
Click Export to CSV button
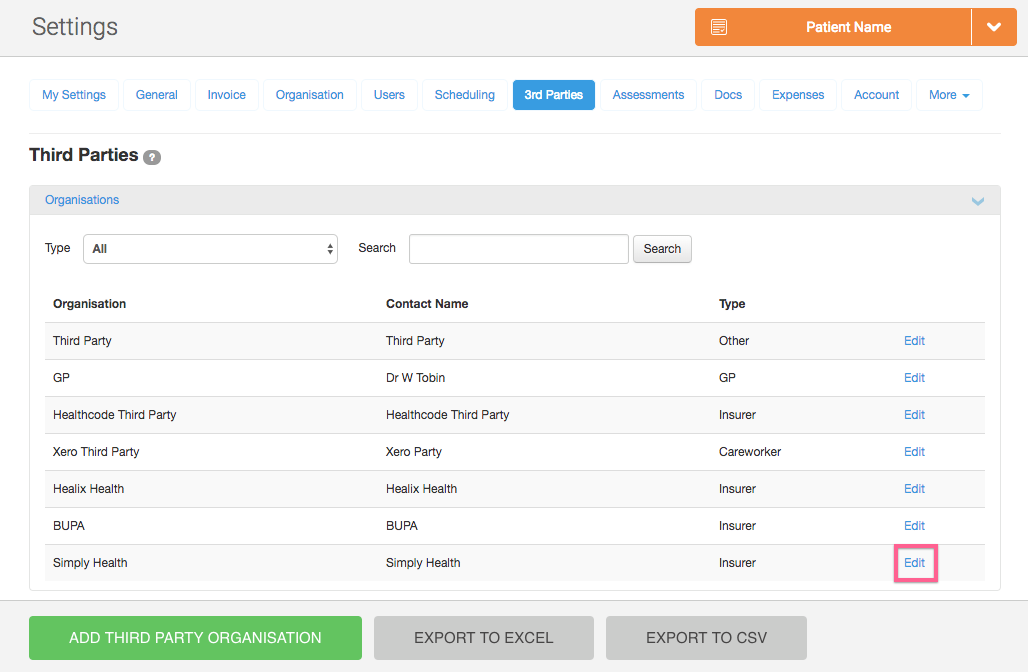(x=706, y=638)
